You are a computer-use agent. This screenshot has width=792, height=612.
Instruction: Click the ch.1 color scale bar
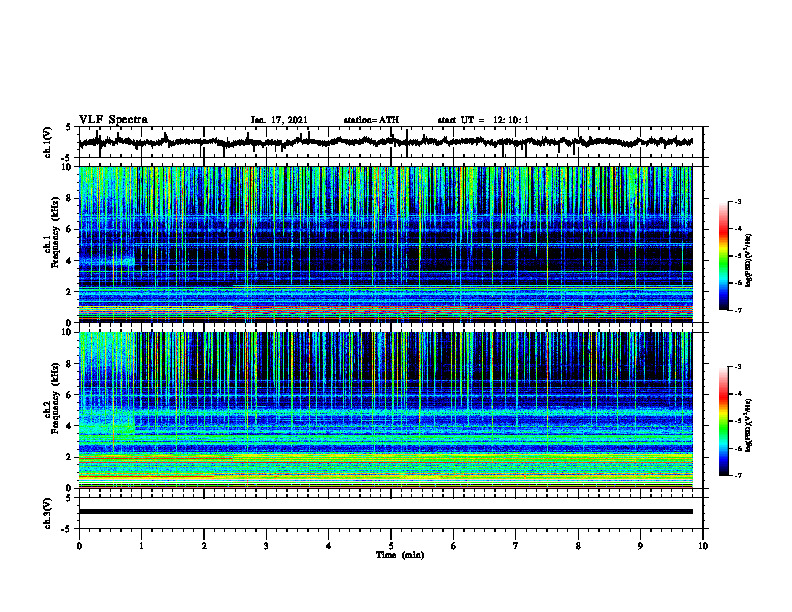pyautogui.click(x=723, y=256)
